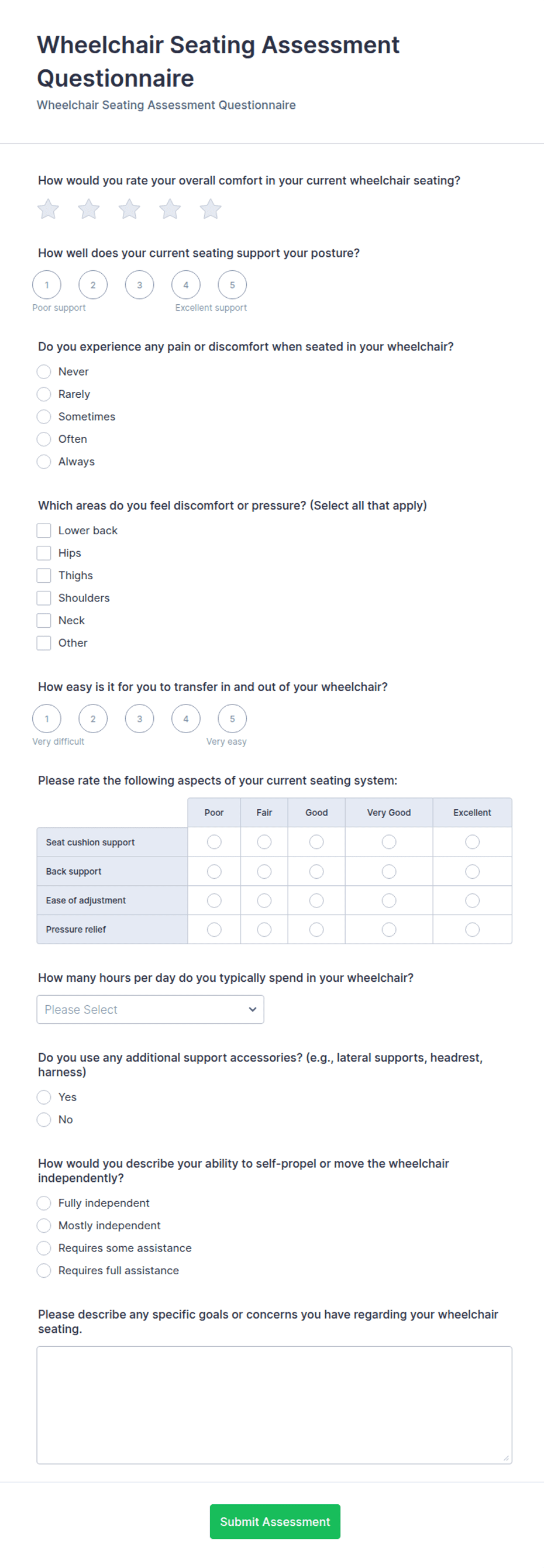The height and width of the screenshot is (1568, 544).
Task: Choose the fourth star in comfort rating
Action: (x=170, y=209)
